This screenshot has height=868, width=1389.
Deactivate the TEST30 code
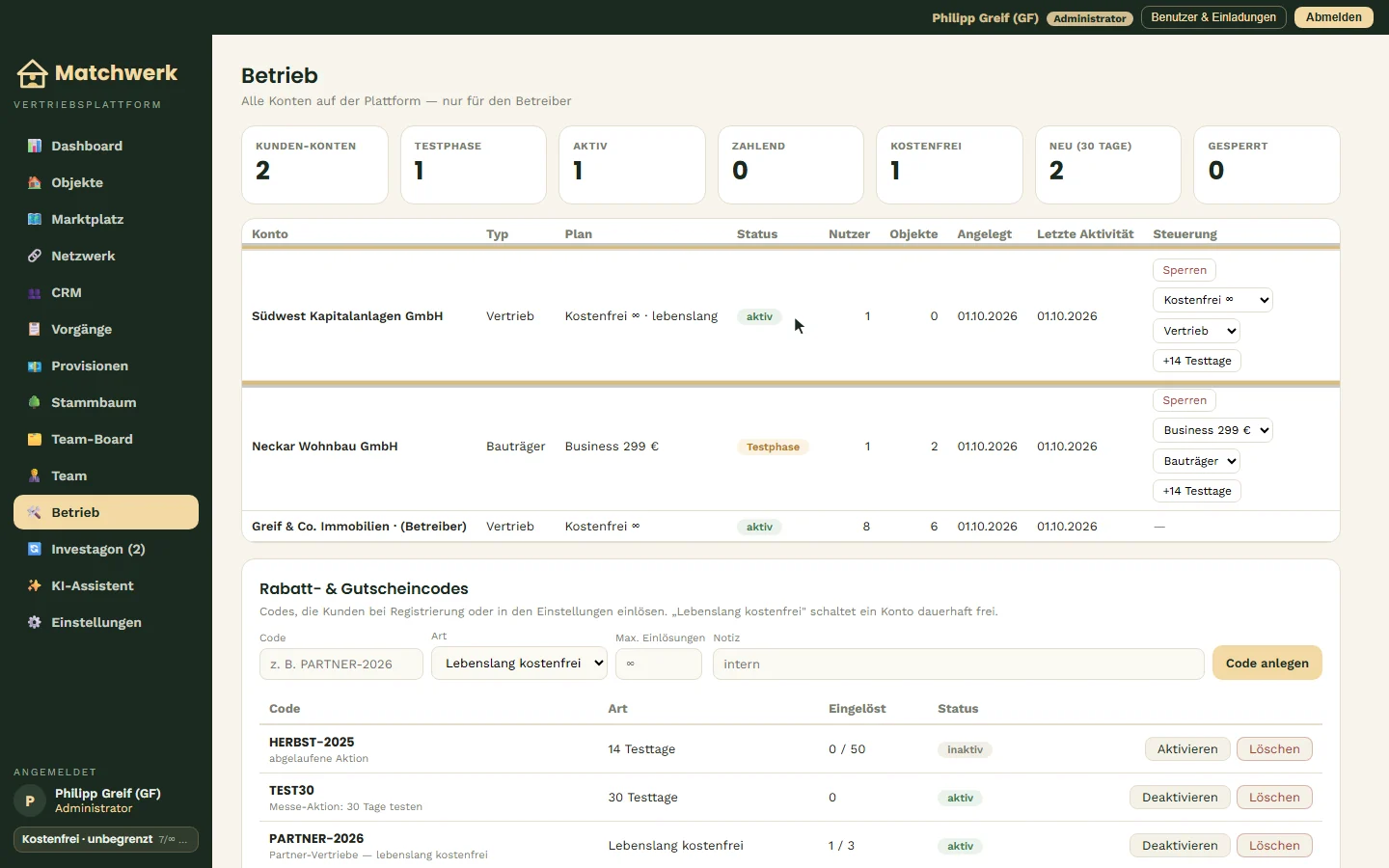1180,798
